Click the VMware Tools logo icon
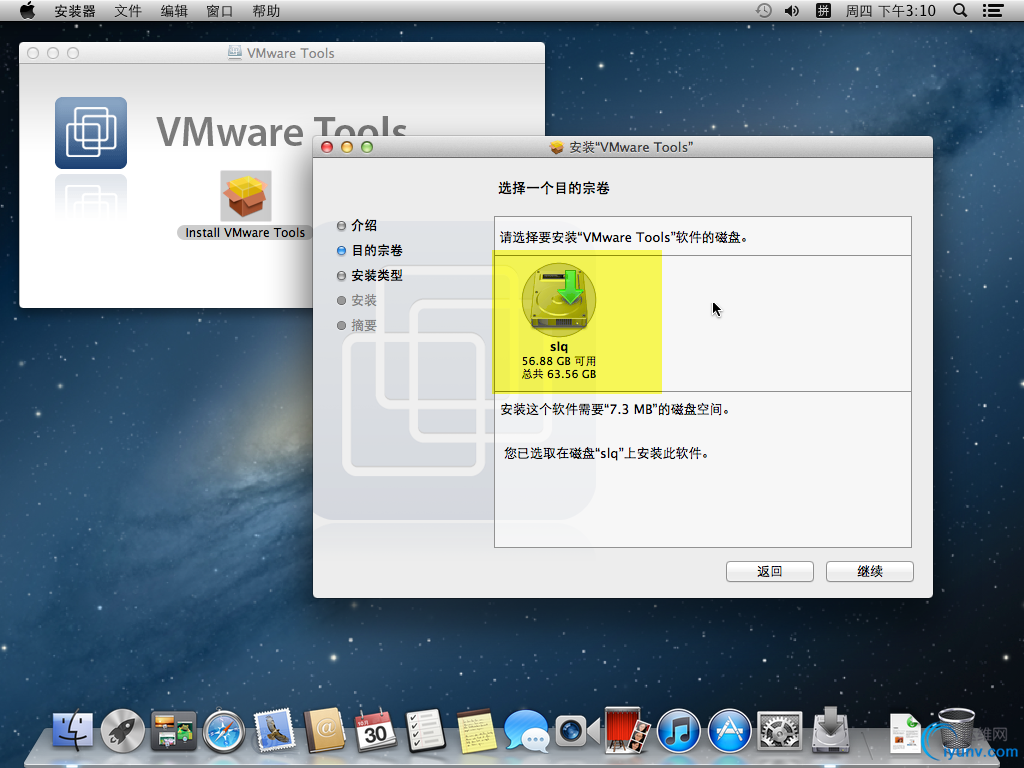 point(91,133)
